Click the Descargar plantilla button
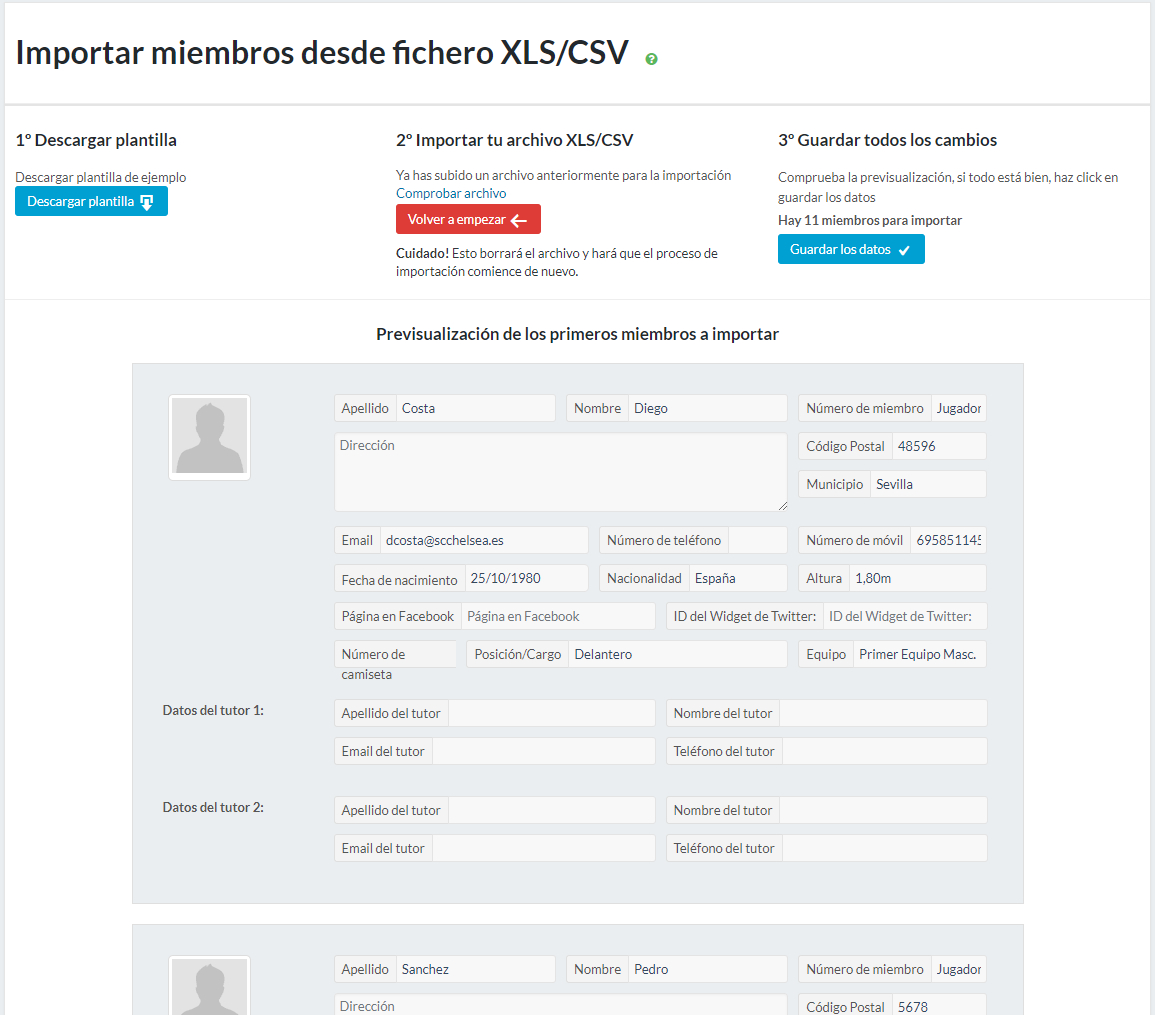This screenshot has height=1015, width=1155. (x=91, y=202)
